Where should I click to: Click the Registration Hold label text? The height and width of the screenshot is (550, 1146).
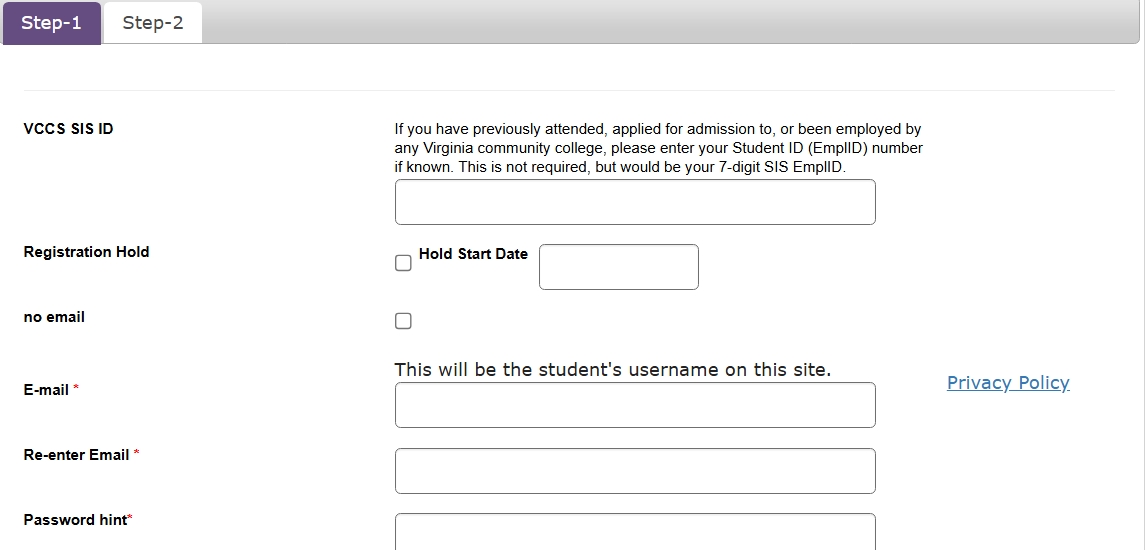86,252
